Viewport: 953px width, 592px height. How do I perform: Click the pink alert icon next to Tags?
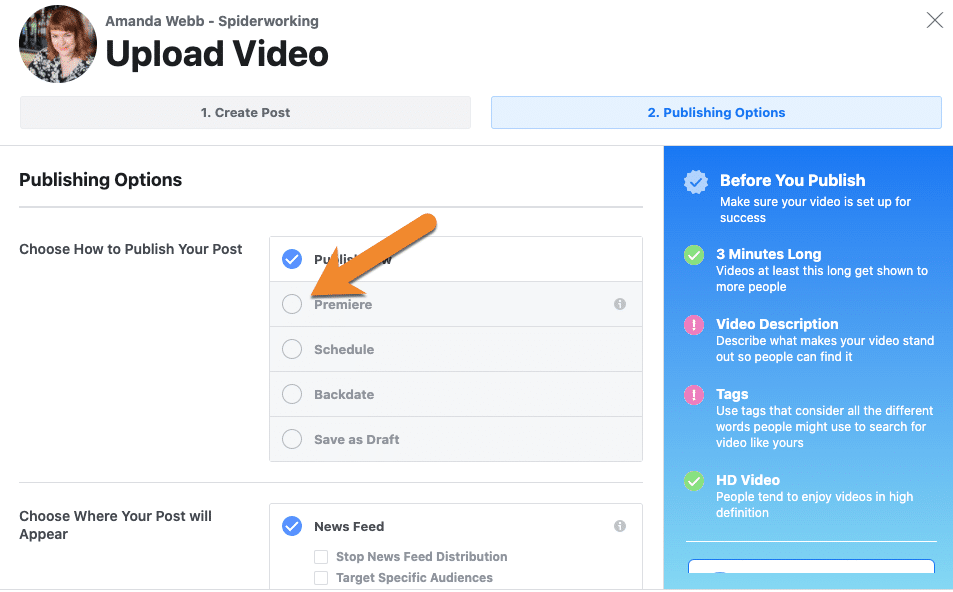pos(694,395)
